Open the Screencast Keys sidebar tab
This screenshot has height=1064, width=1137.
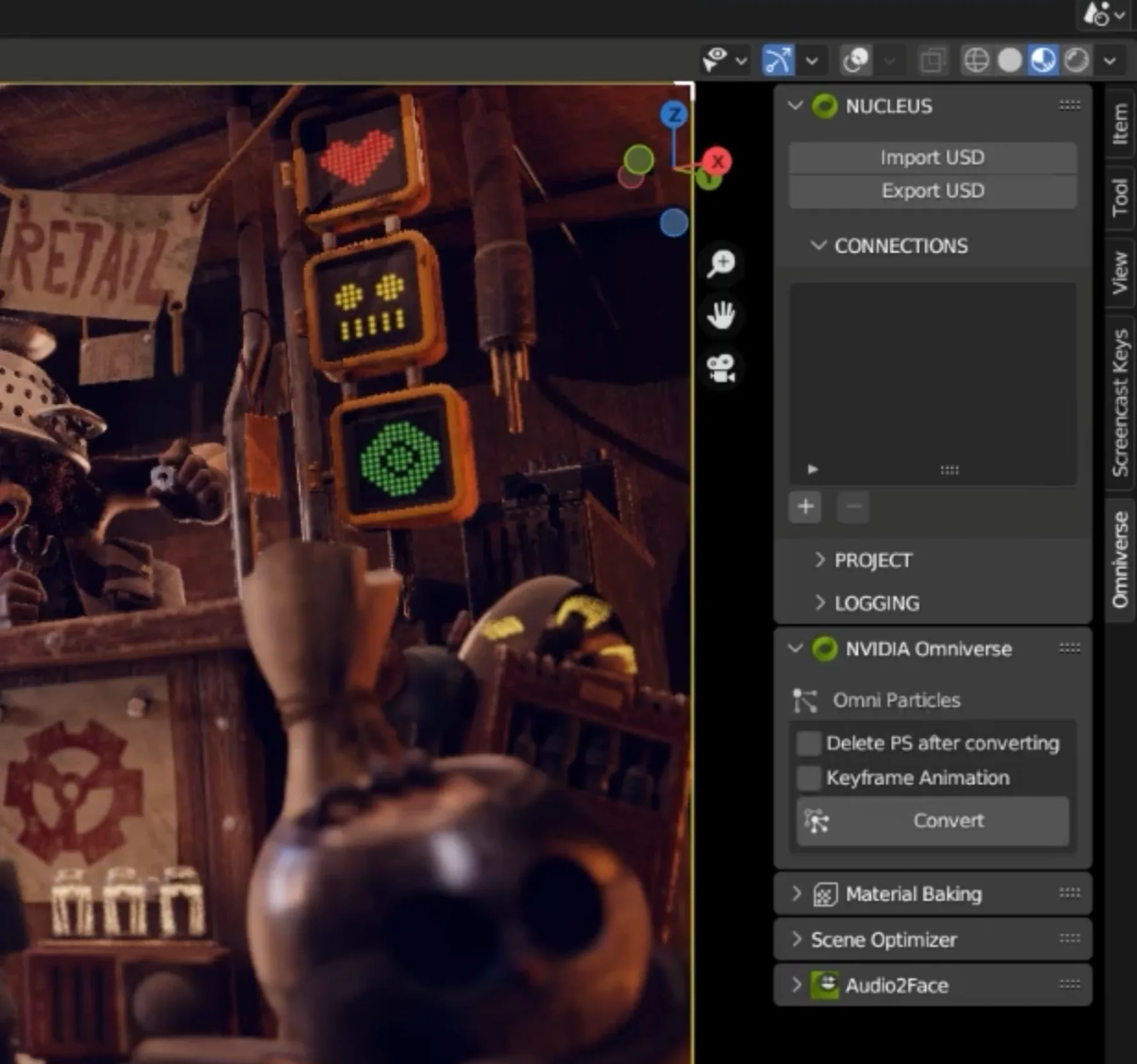1120,403
